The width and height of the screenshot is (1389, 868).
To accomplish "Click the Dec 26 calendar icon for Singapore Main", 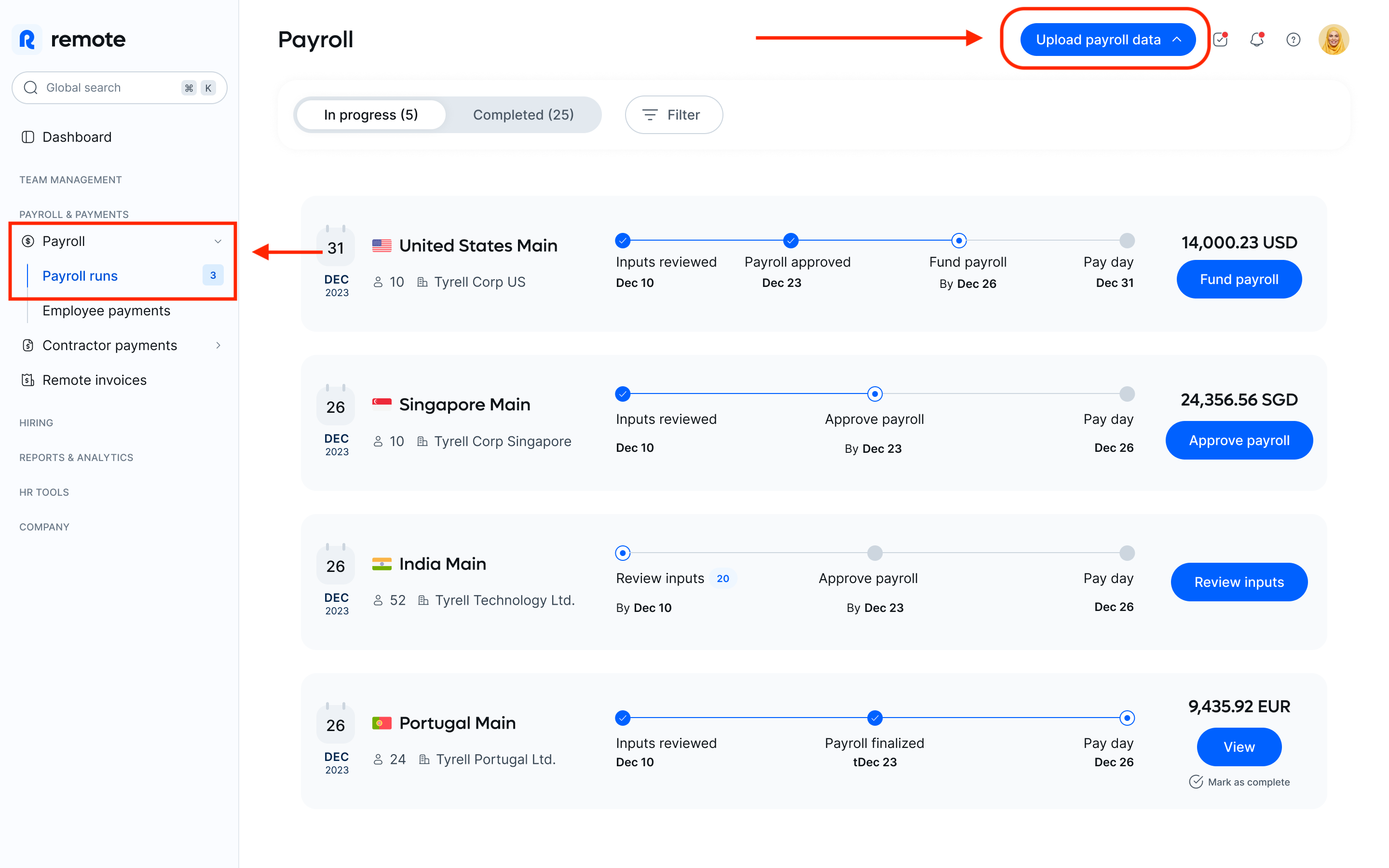I will tap(336, 405).
